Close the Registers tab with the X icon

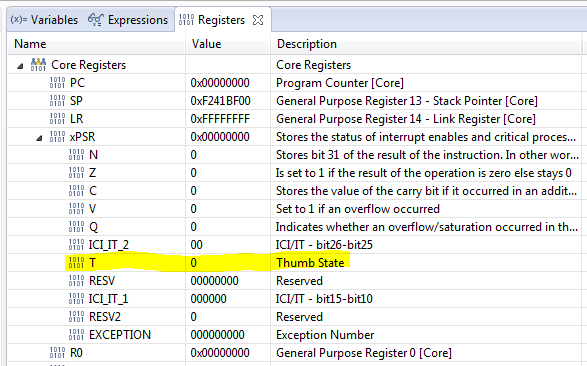click(x=258, y=19)
